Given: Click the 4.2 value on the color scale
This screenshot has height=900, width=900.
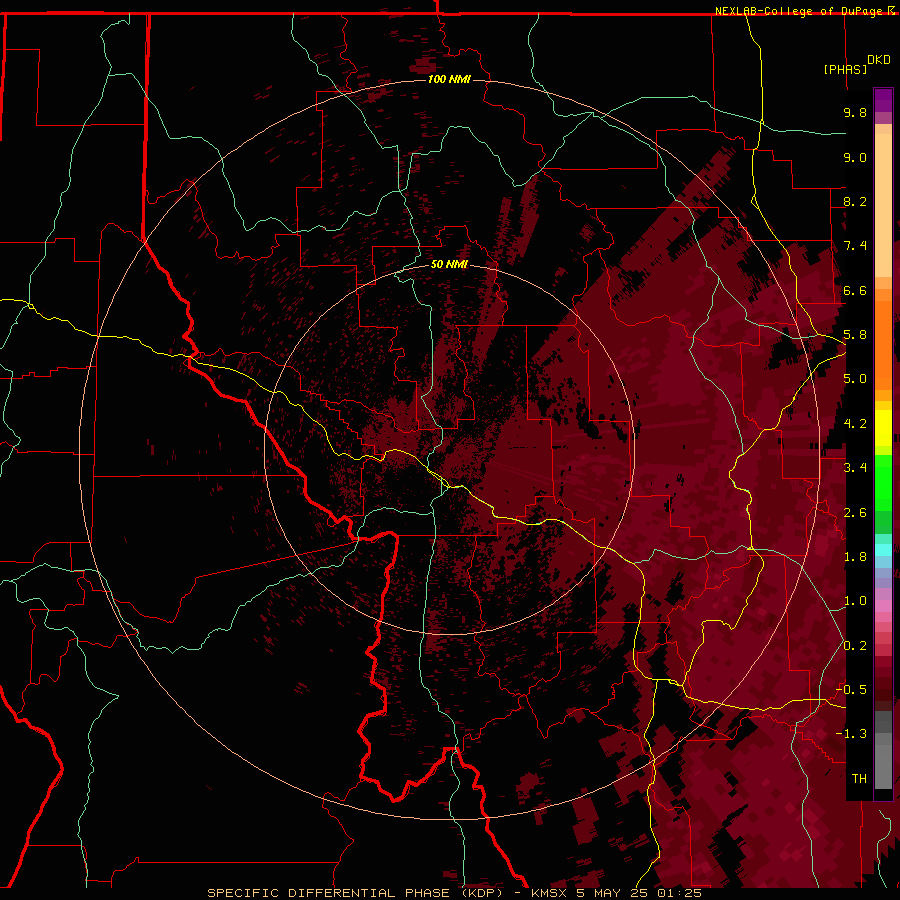Looking at the screenshot, I should (x=855, y=424).
